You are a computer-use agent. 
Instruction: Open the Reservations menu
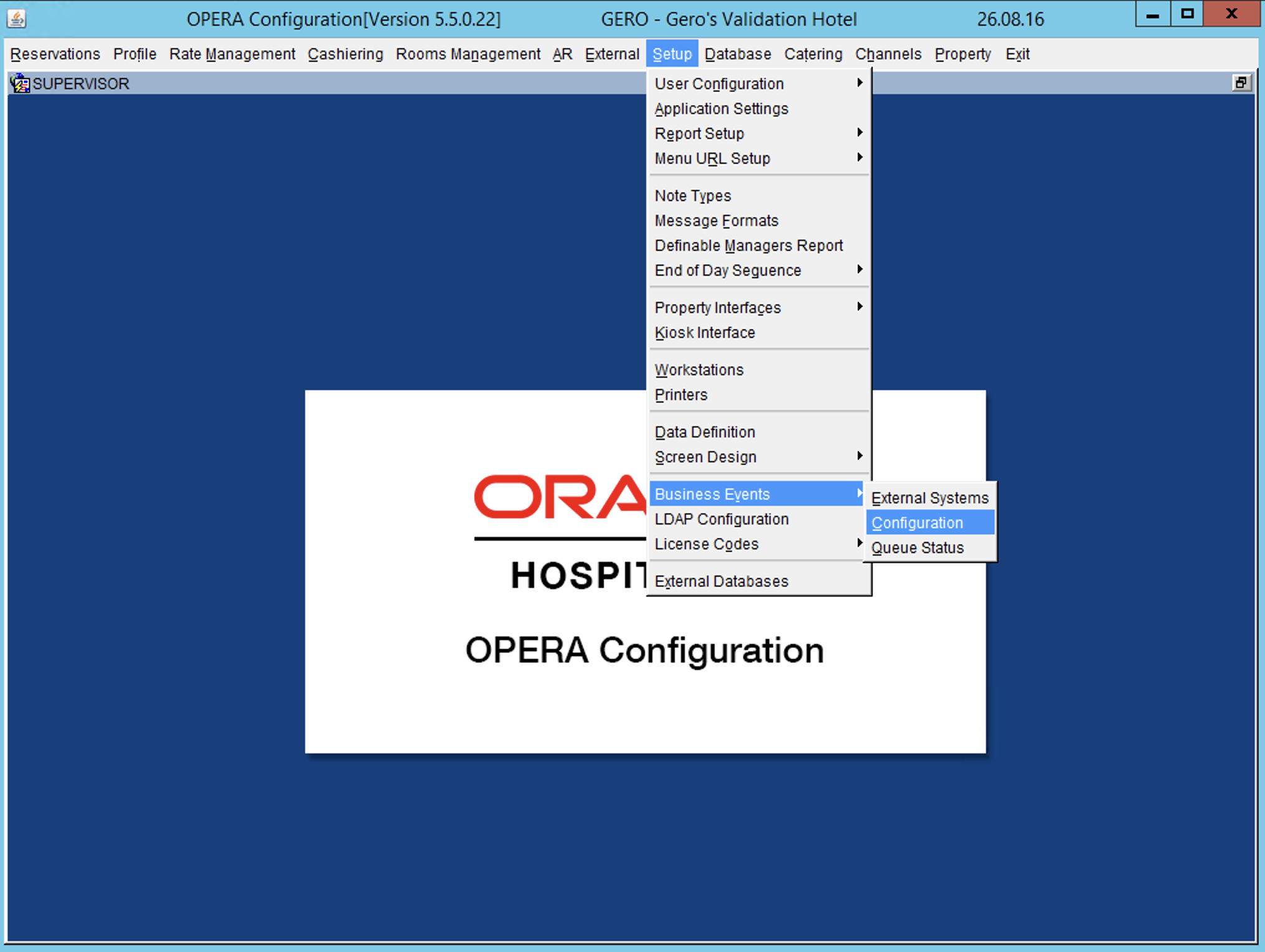pos(55,54)
